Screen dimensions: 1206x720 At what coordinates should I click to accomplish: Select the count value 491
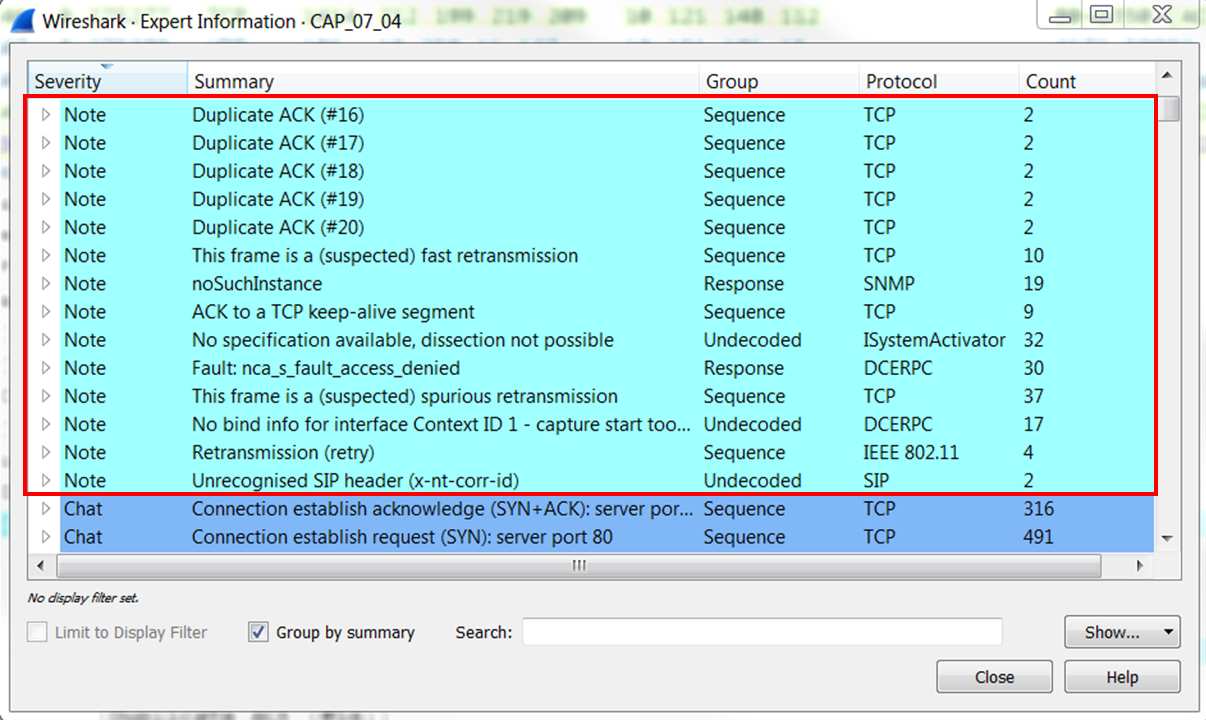point(1038,537)
